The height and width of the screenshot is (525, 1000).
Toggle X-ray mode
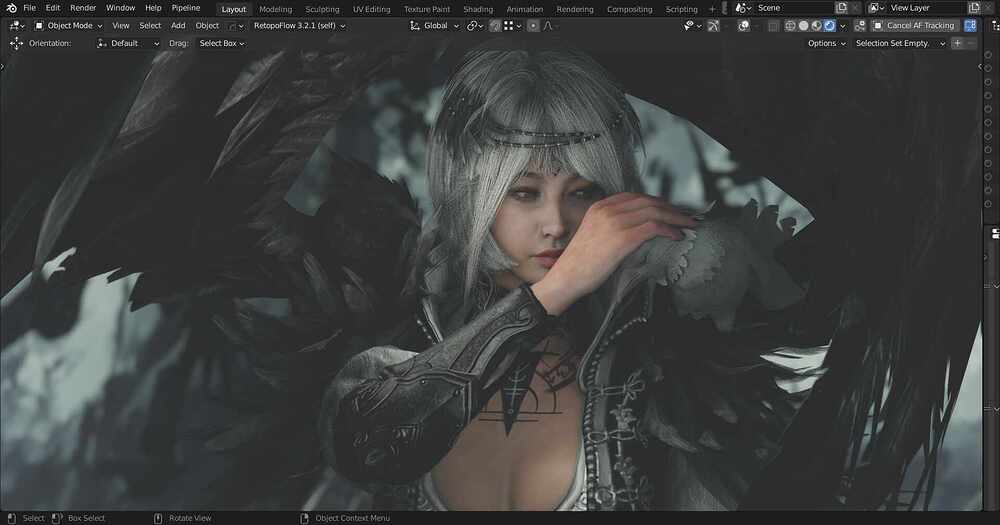tap(773, 26)
